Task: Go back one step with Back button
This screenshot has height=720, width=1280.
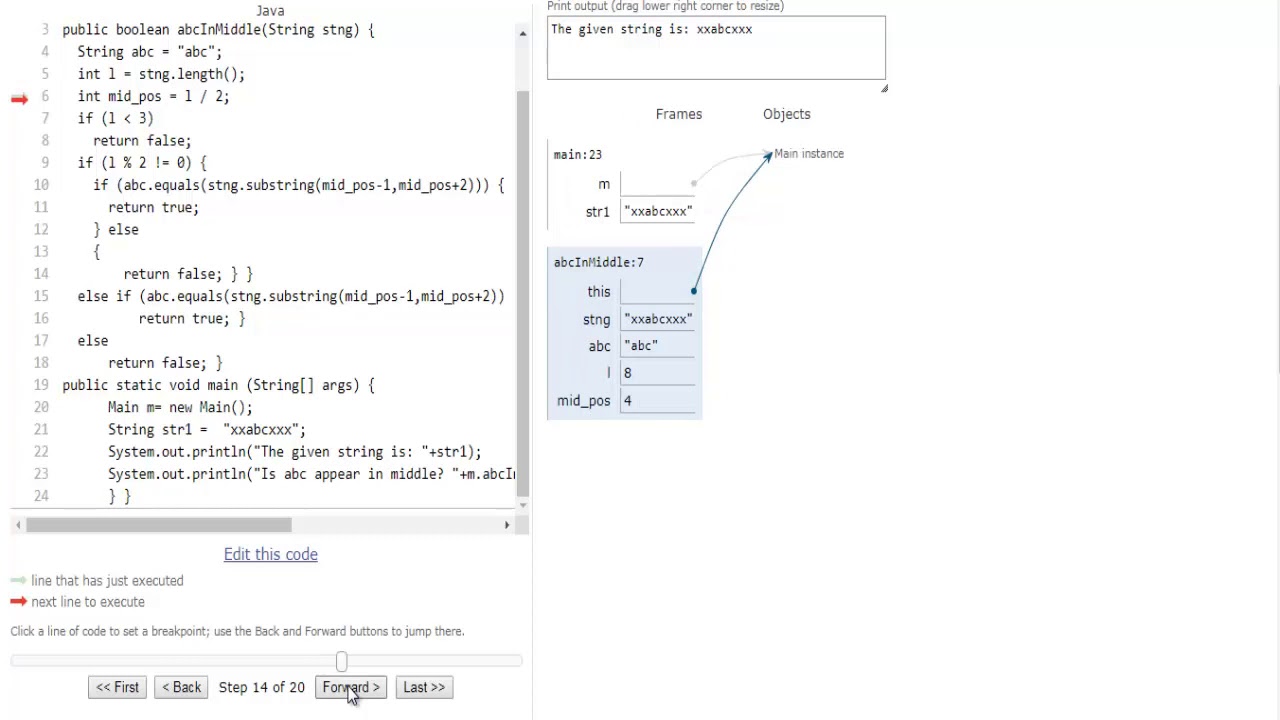Action: click(181, 687)
